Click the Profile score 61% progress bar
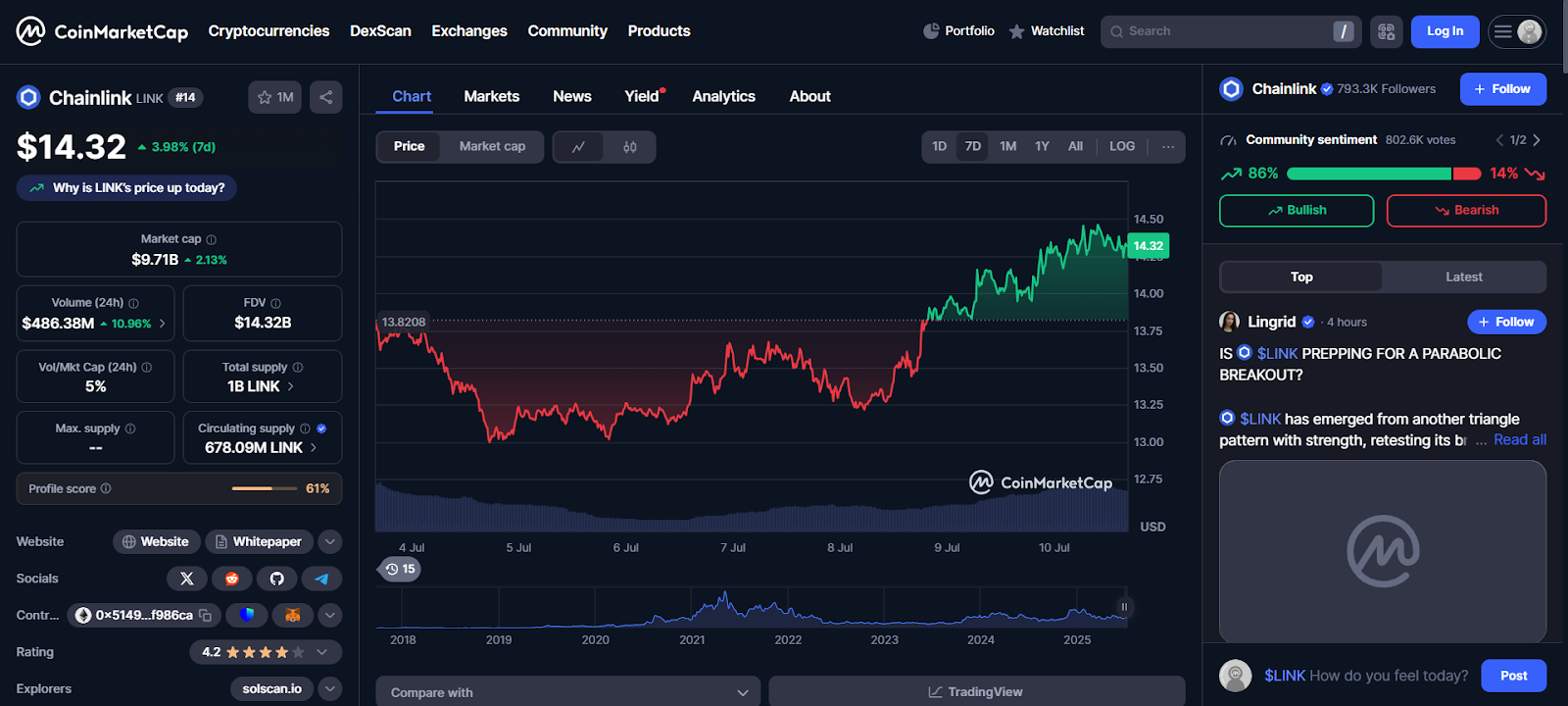 click(265, 488)
